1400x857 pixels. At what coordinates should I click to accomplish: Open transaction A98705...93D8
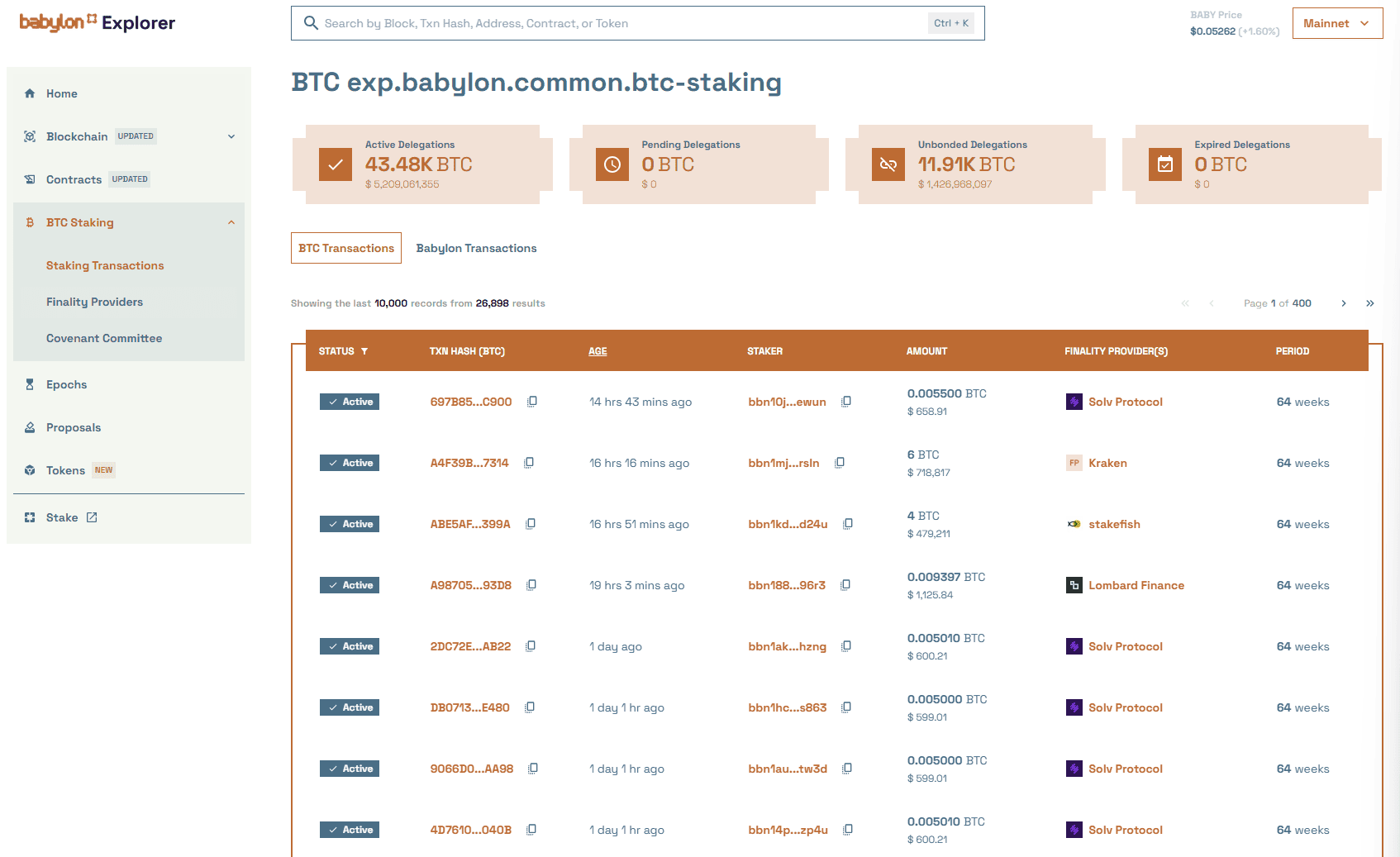point(470,585)
